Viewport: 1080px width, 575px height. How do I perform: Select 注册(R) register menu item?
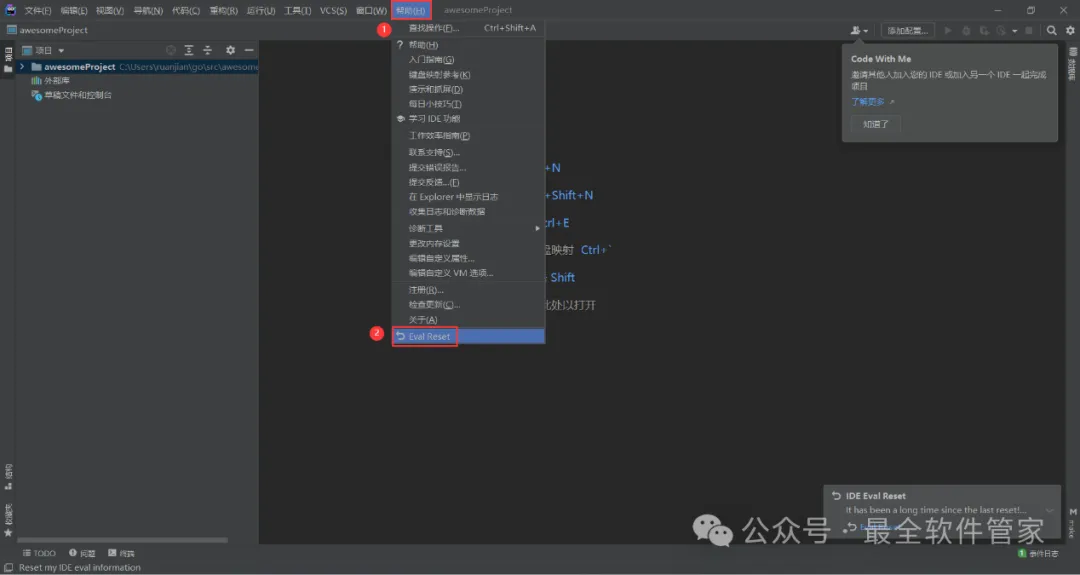click(x=468, y=290)
